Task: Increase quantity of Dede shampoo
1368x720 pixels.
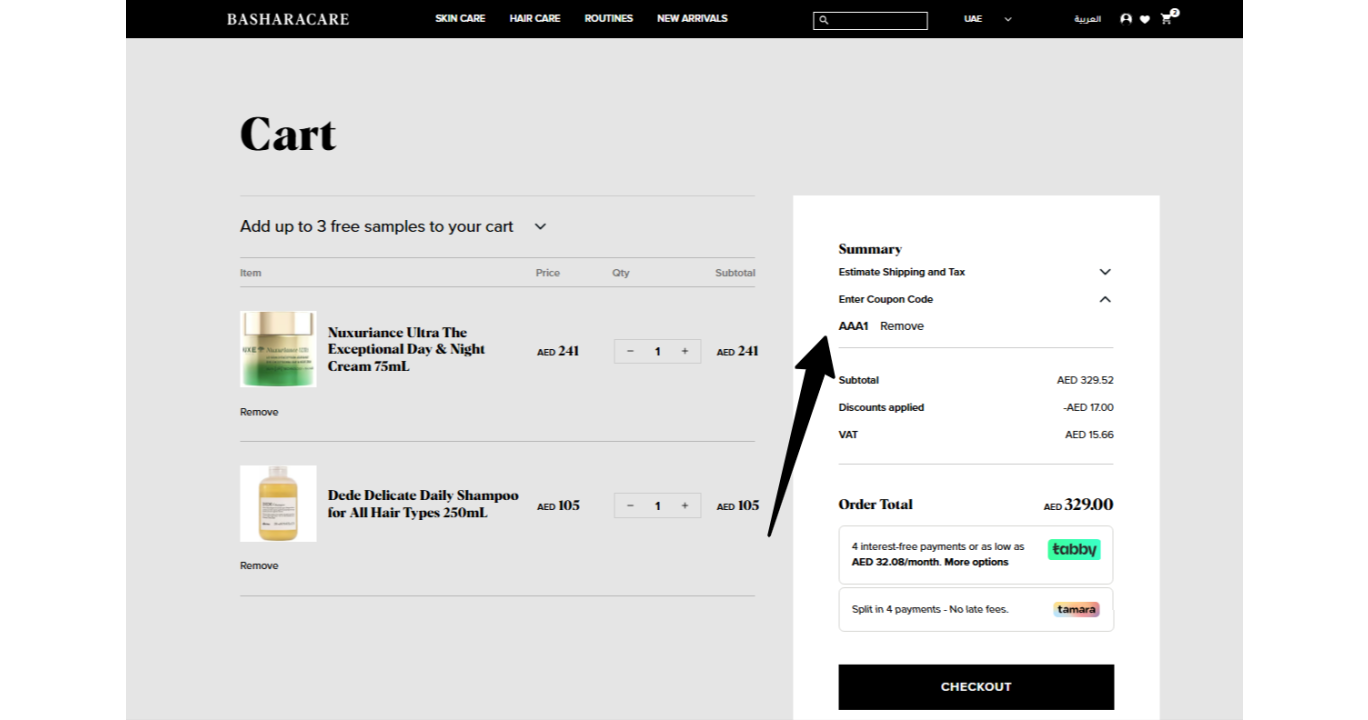Action: click(x=685, y=505)
